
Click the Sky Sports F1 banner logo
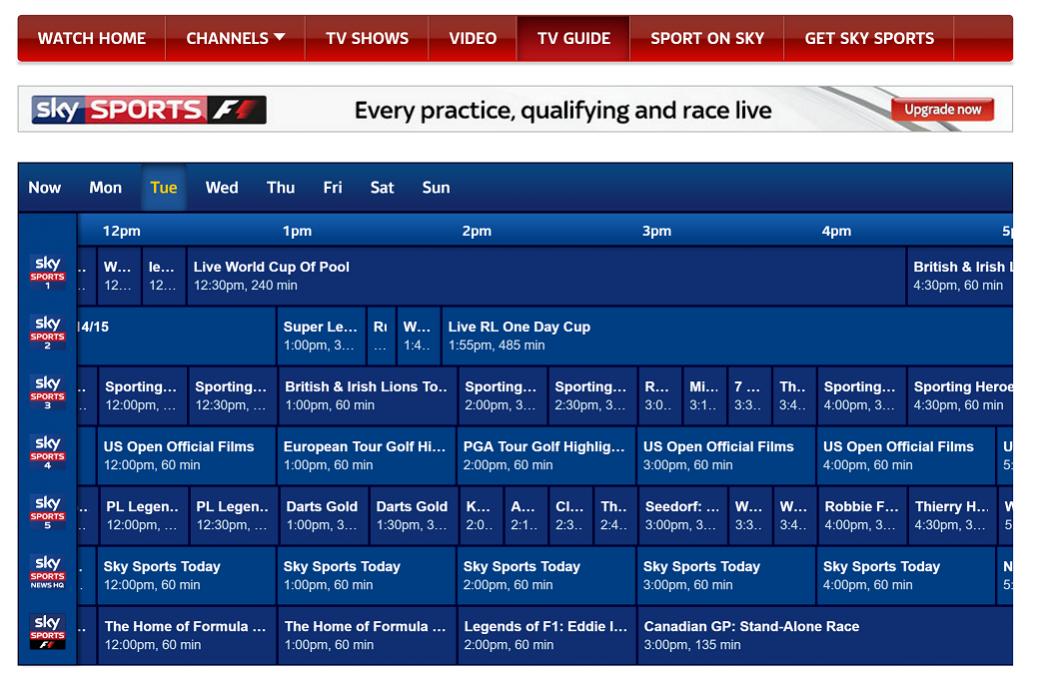tap(149, 109)
